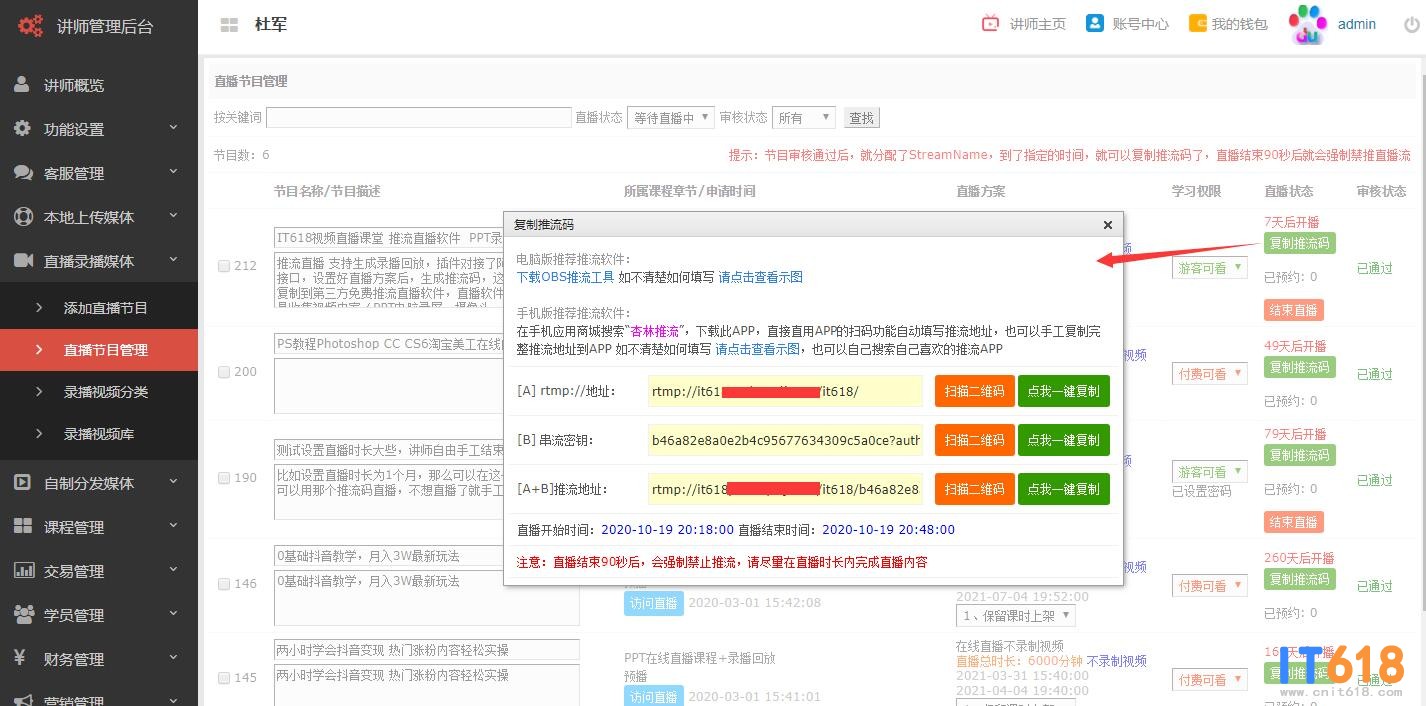1426x706 pixels.
Task: Open 游客可看 dropdown in row 190
Action: click(x=1210, y=472)
